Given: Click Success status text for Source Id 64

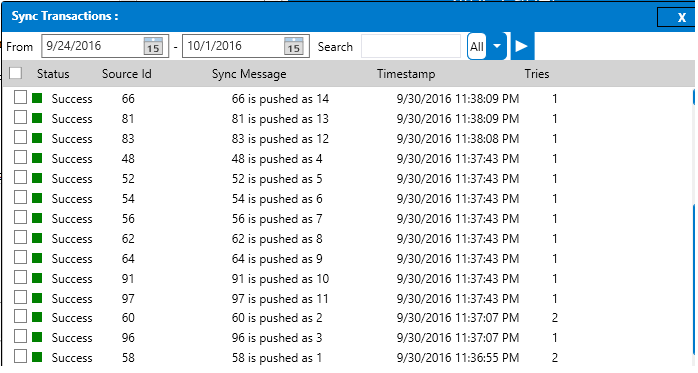Looking at the screenshot, I should (x=72, y=259).
